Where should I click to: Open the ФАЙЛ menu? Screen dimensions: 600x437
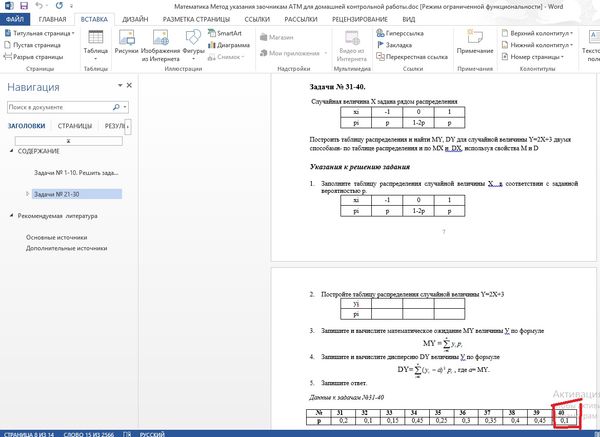tap(15, 19)
